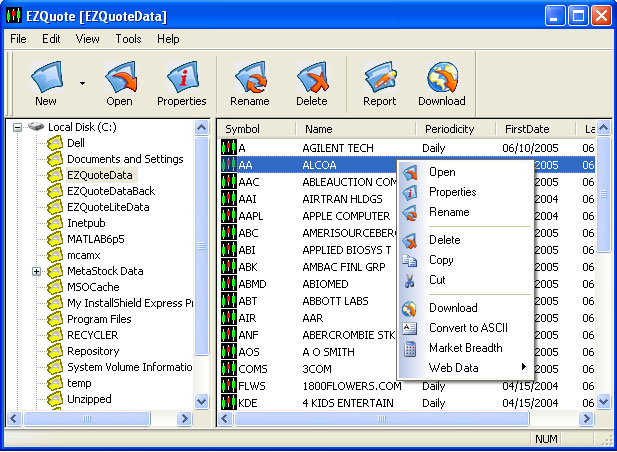This screenshot has height=452, width=617.
Task: Select Market Breadth in context menu
Action: point(466,348)
